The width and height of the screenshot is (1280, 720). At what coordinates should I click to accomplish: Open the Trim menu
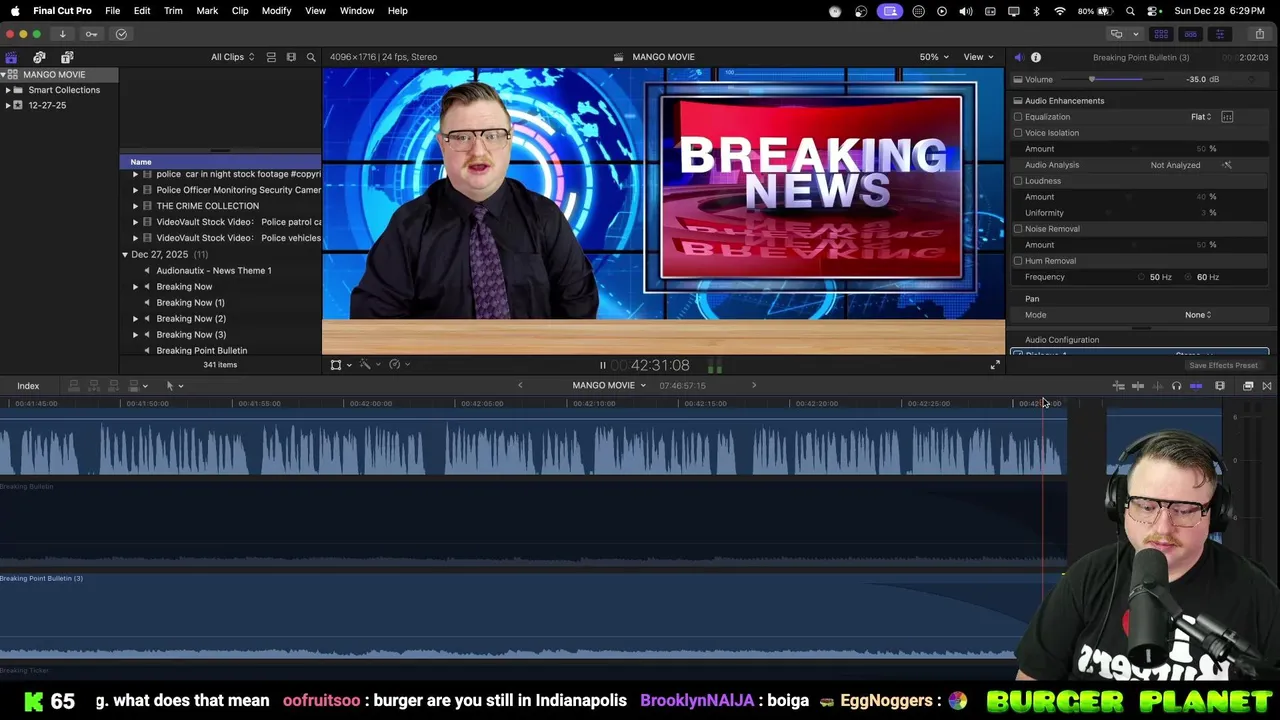click(173, 11)
